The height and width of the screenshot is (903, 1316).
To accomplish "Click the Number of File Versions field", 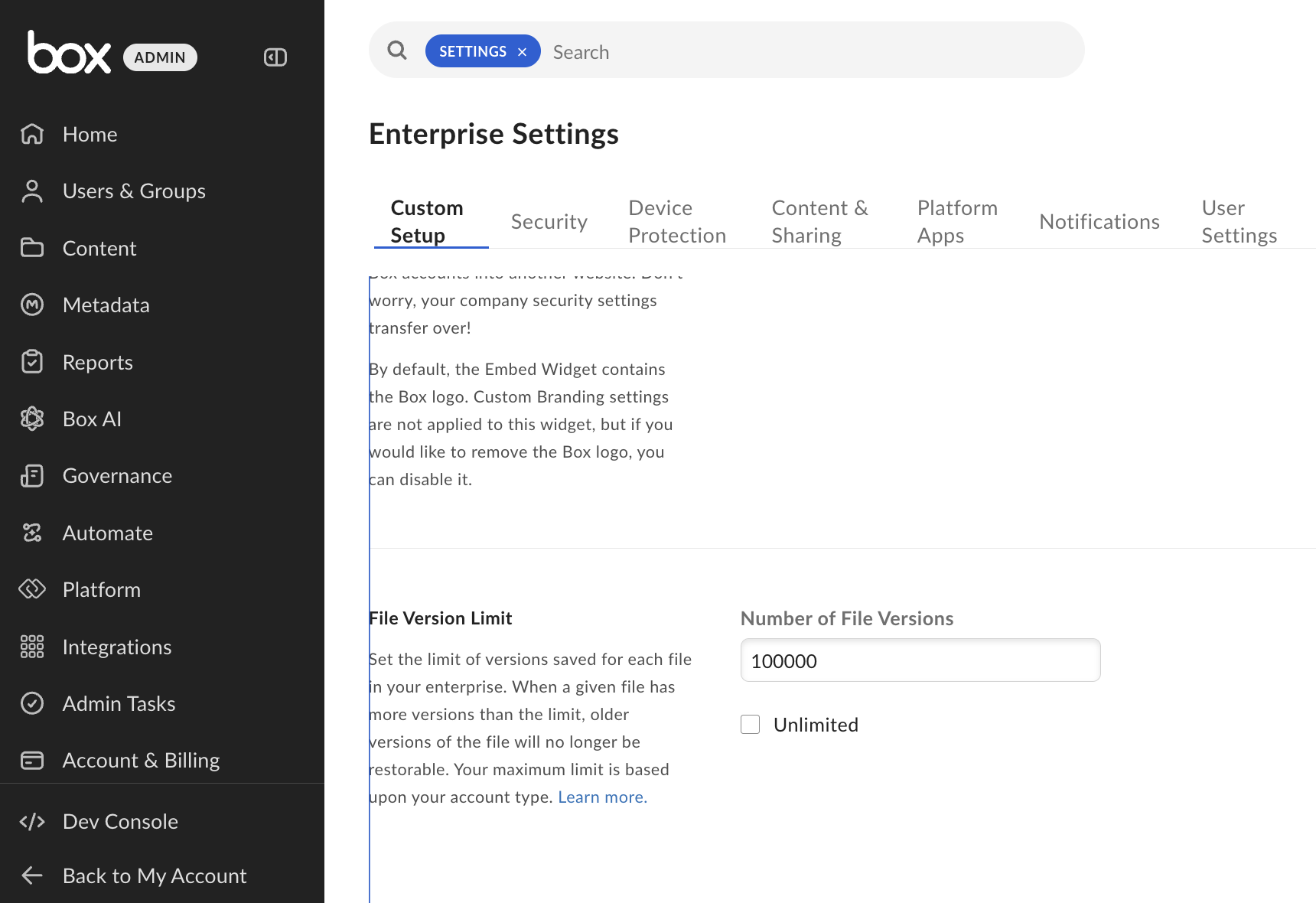I will 920,660.
